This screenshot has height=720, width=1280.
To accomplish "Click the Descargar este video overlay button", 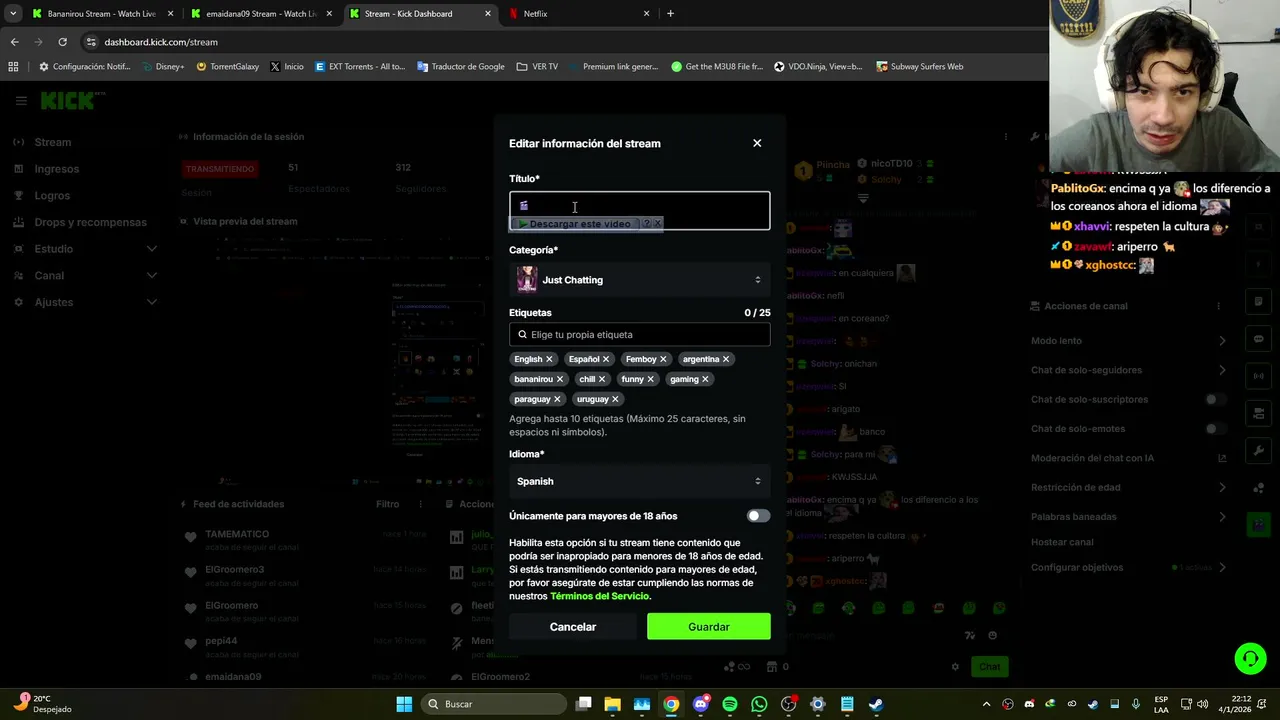I will pos(574,224).
